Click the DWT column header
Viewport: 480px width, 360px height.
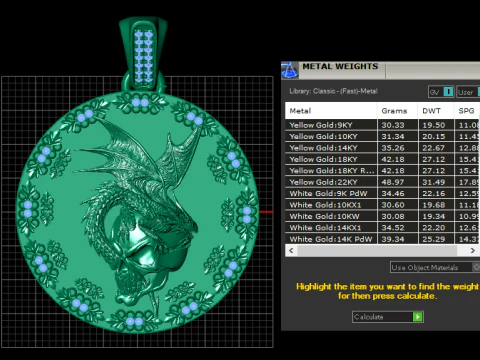[x=436, y=111]
